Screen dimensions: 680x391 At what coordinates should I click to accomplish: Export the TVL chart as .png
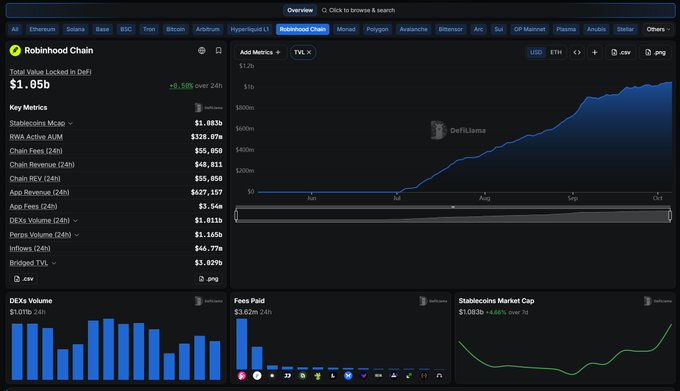655,52
